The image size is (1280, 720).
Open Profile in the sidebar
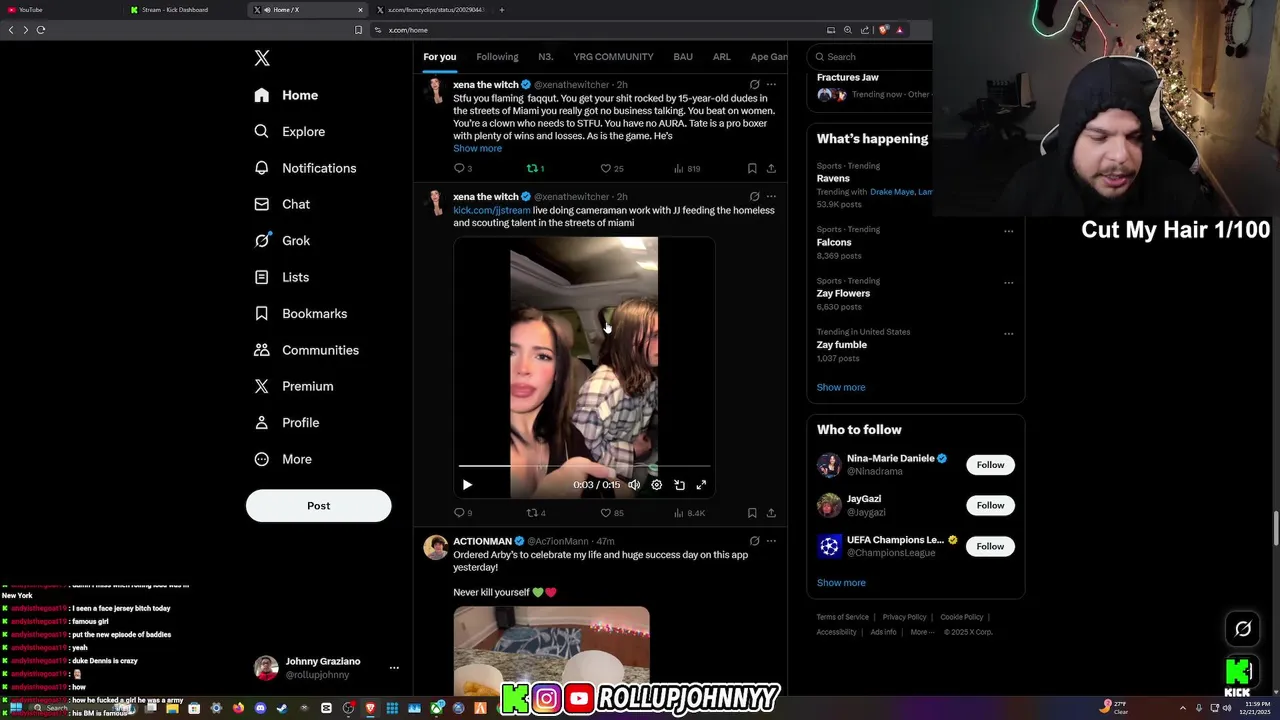(x=286, y=422)
